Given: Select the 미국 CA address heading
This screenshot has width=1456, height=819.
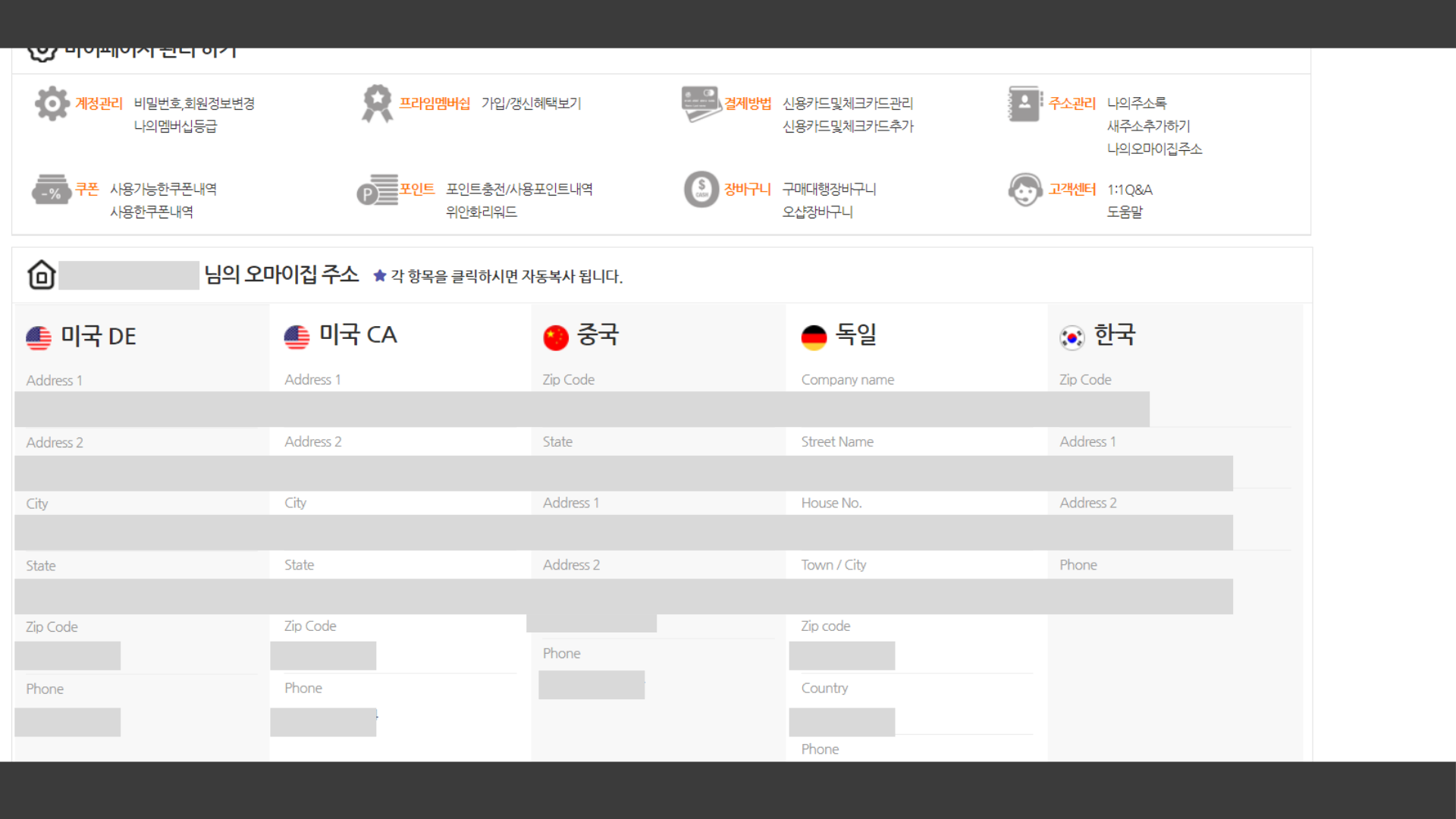Looking at the screenshot, I should click(358, 334).
